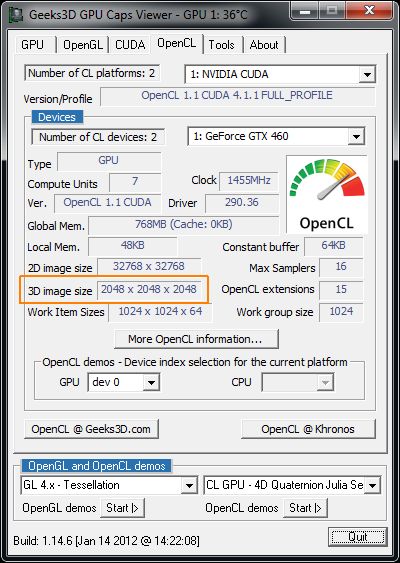
Task: Click the Number of CL platforms field
Action: pos(92,73)
